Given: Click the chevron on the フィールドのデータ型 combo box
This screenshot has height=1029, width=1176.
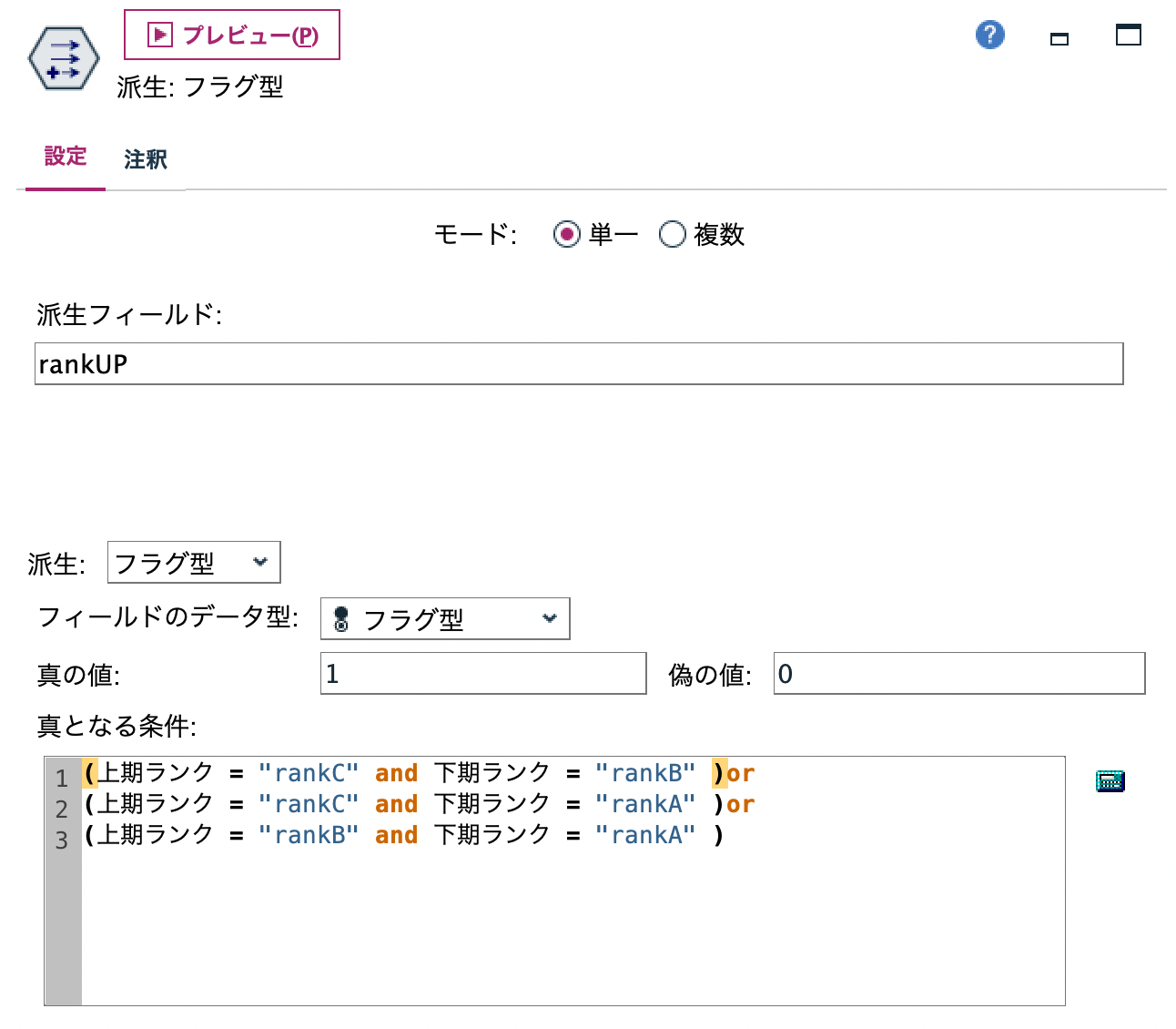Looking at the screenshot, I should coord(549,619).
